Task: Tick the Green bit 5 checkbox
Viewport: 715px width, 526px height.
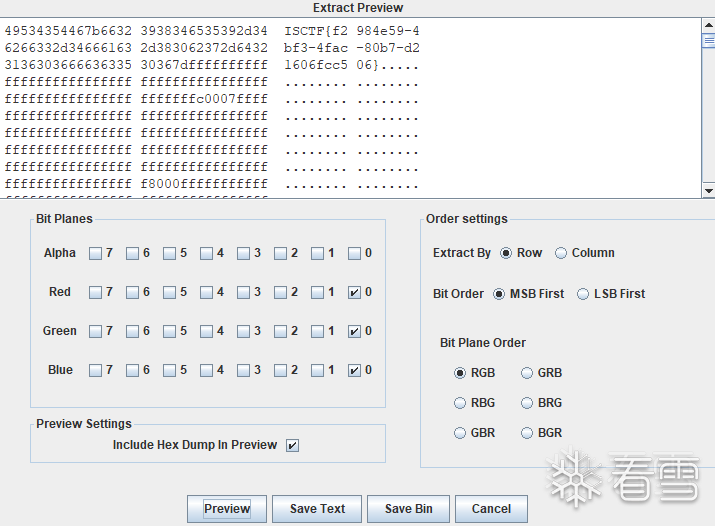Action: [x=169, y=331]
